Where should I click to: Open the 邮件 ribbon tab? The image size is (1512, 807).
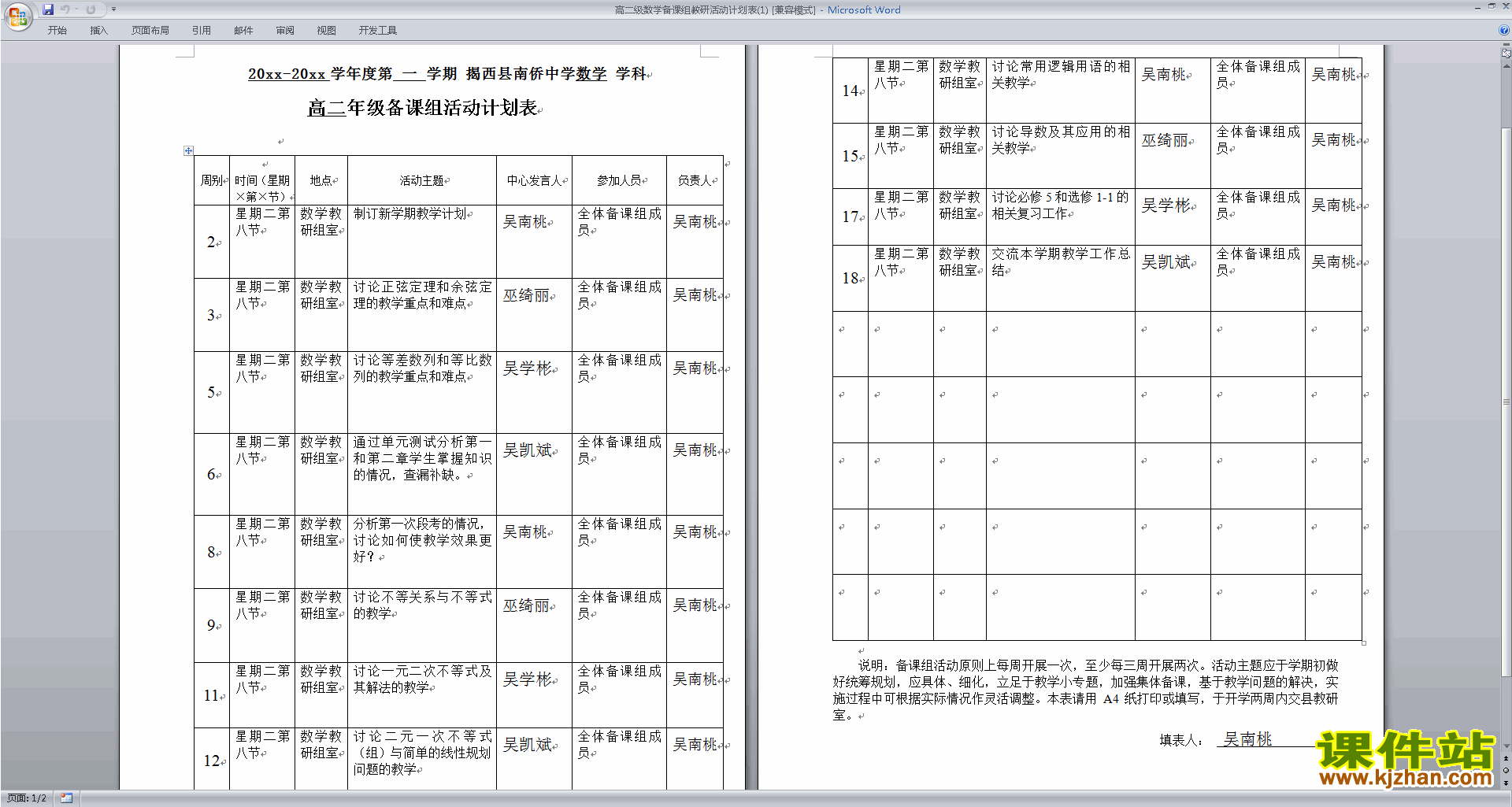(x=243, y=30)
